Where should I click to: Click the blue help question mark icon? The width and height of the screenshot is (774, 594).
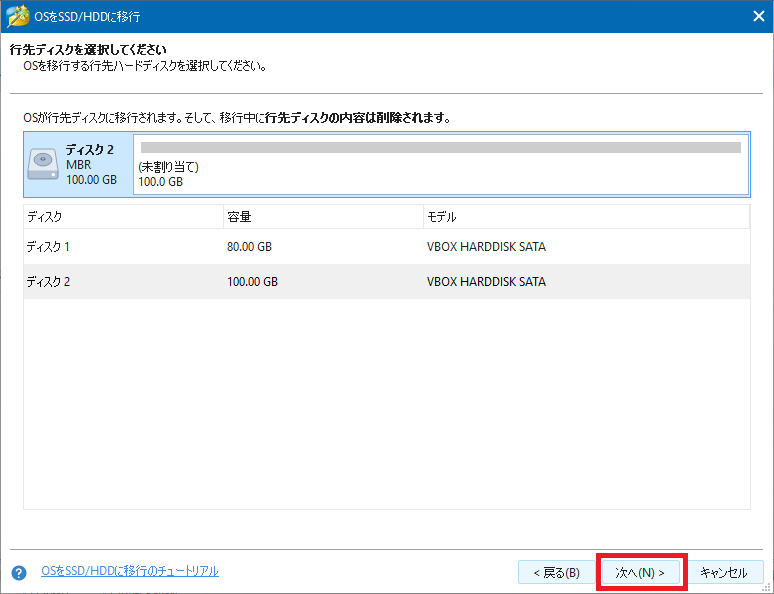(19, 573)
